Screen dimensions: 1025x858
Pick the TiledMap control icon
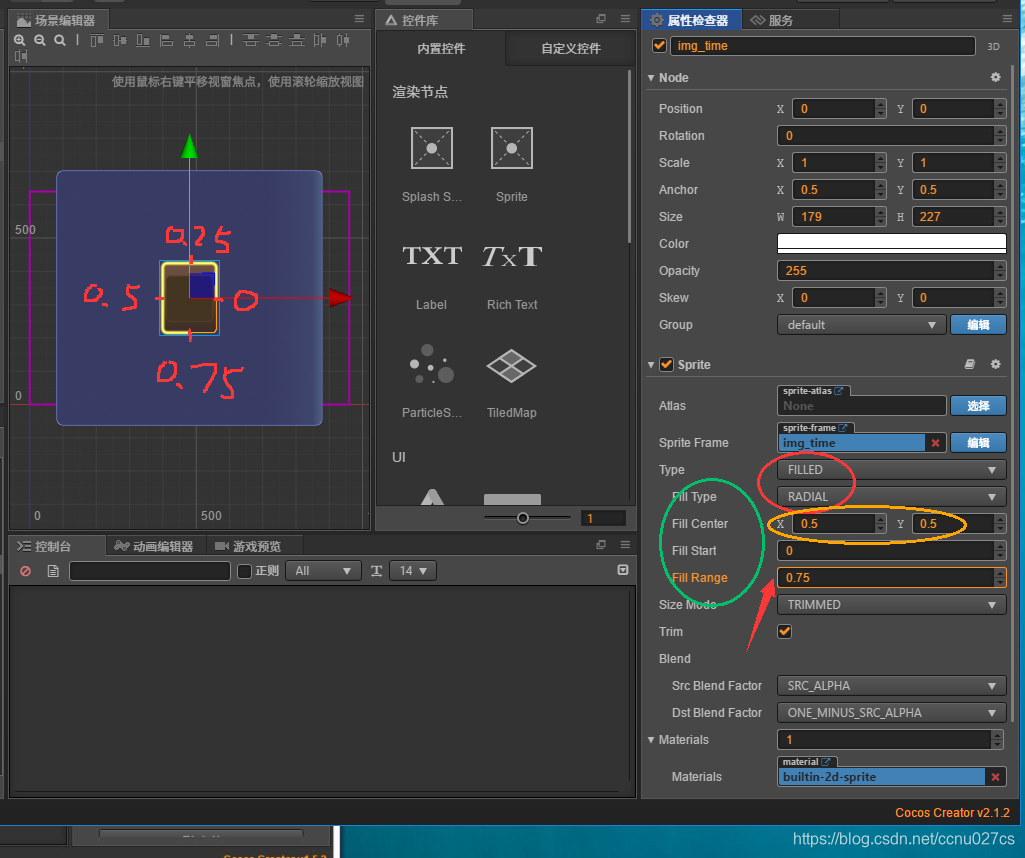pyautogui.click(x=511, y=365)
